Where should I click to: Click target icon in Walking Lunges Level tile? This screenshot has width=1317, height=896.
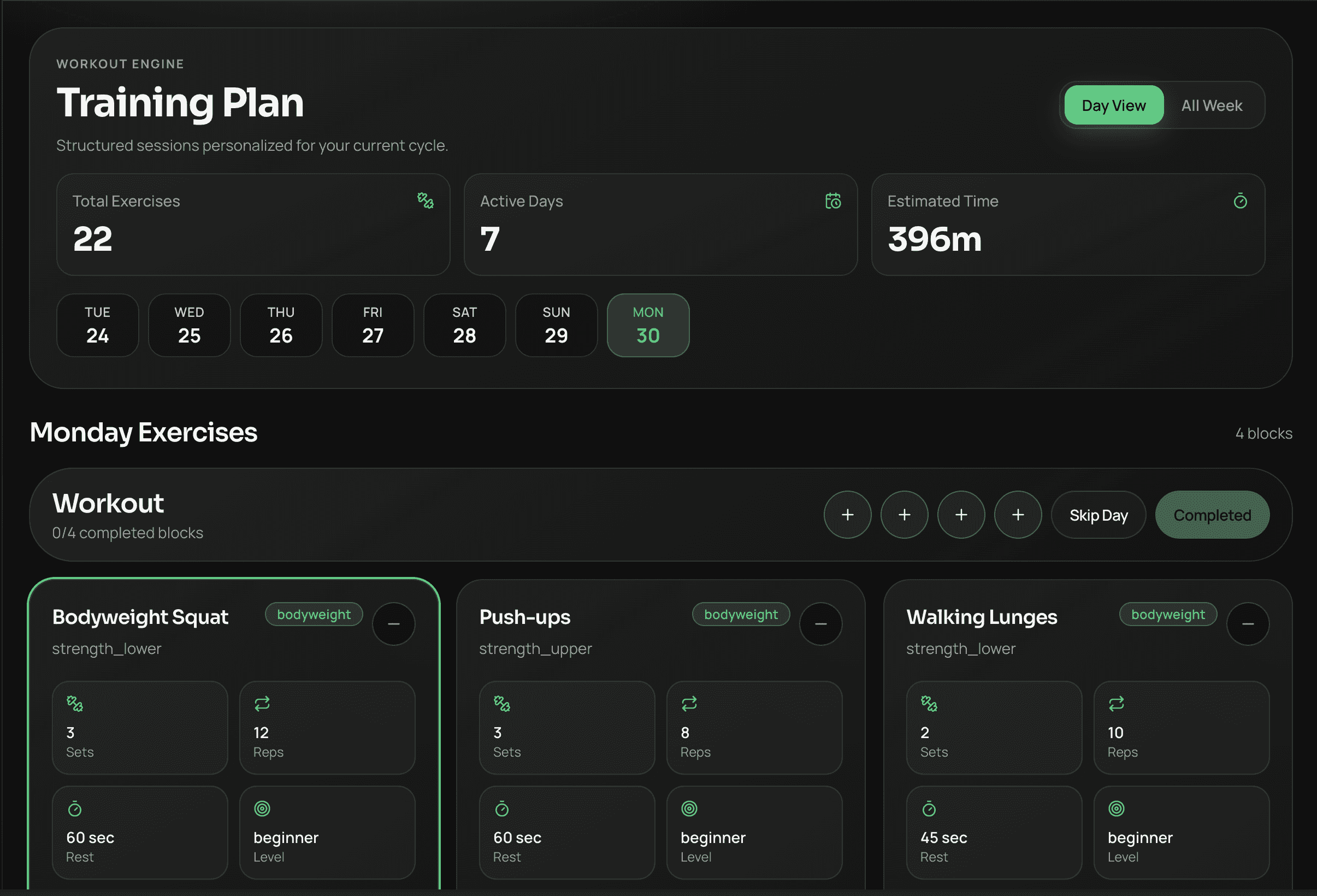tap(1116, 809)
